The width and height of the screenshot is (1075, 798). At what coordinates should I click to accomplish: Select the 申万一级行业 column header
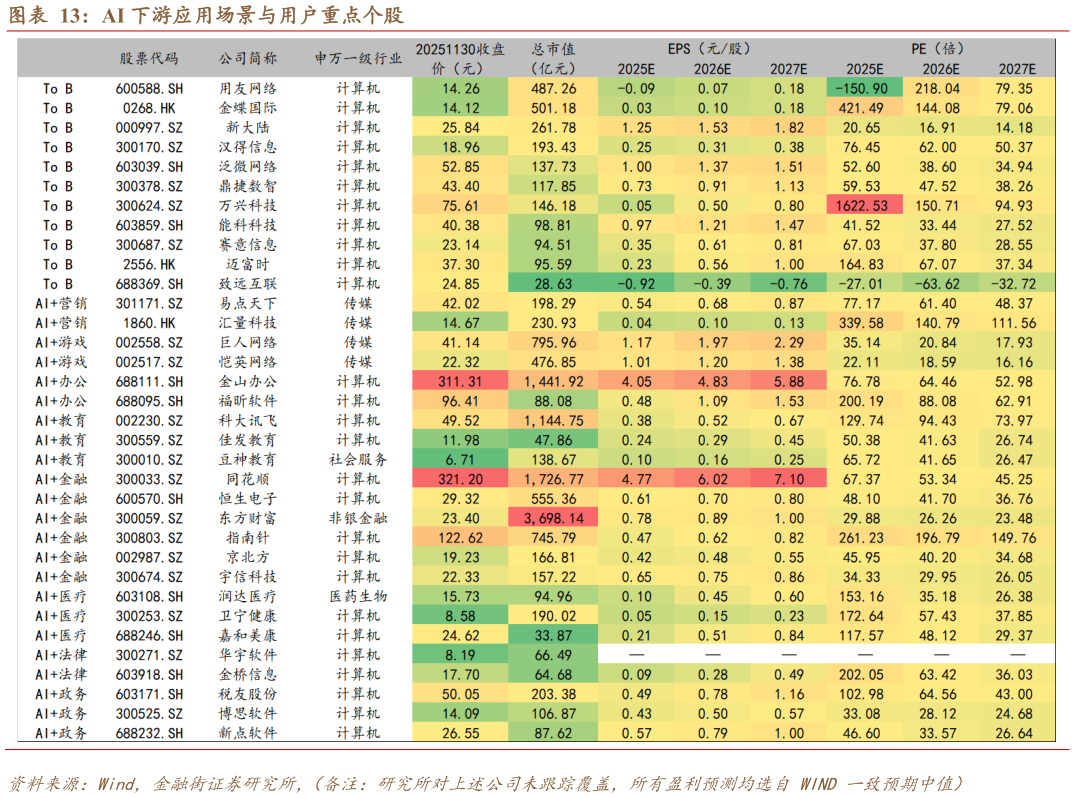[x=358, y=58]
